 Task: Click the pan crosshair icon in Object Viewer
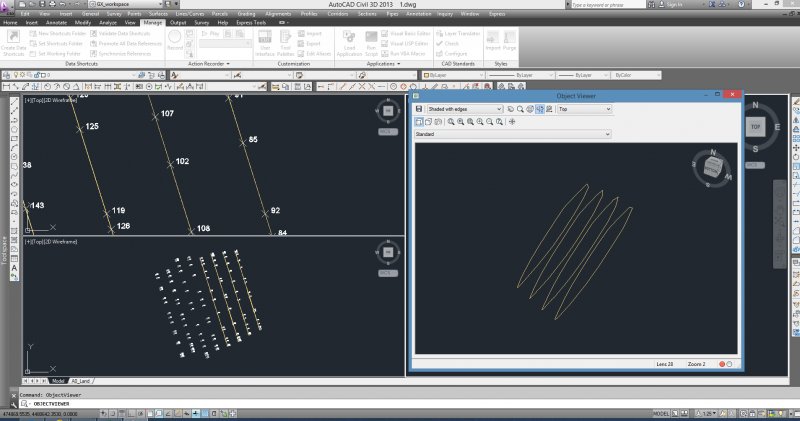pos(512,121)
